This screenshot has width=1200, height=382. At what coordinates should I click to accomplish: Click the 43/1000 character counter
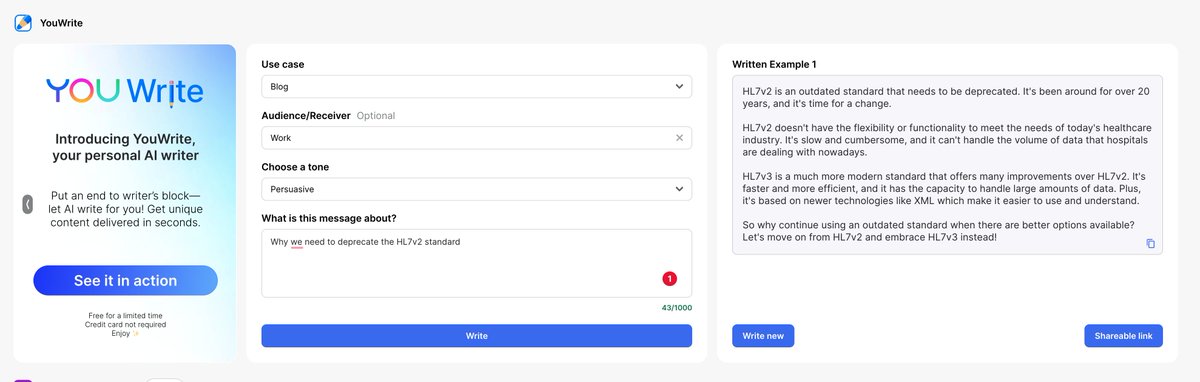click(676, 308)
